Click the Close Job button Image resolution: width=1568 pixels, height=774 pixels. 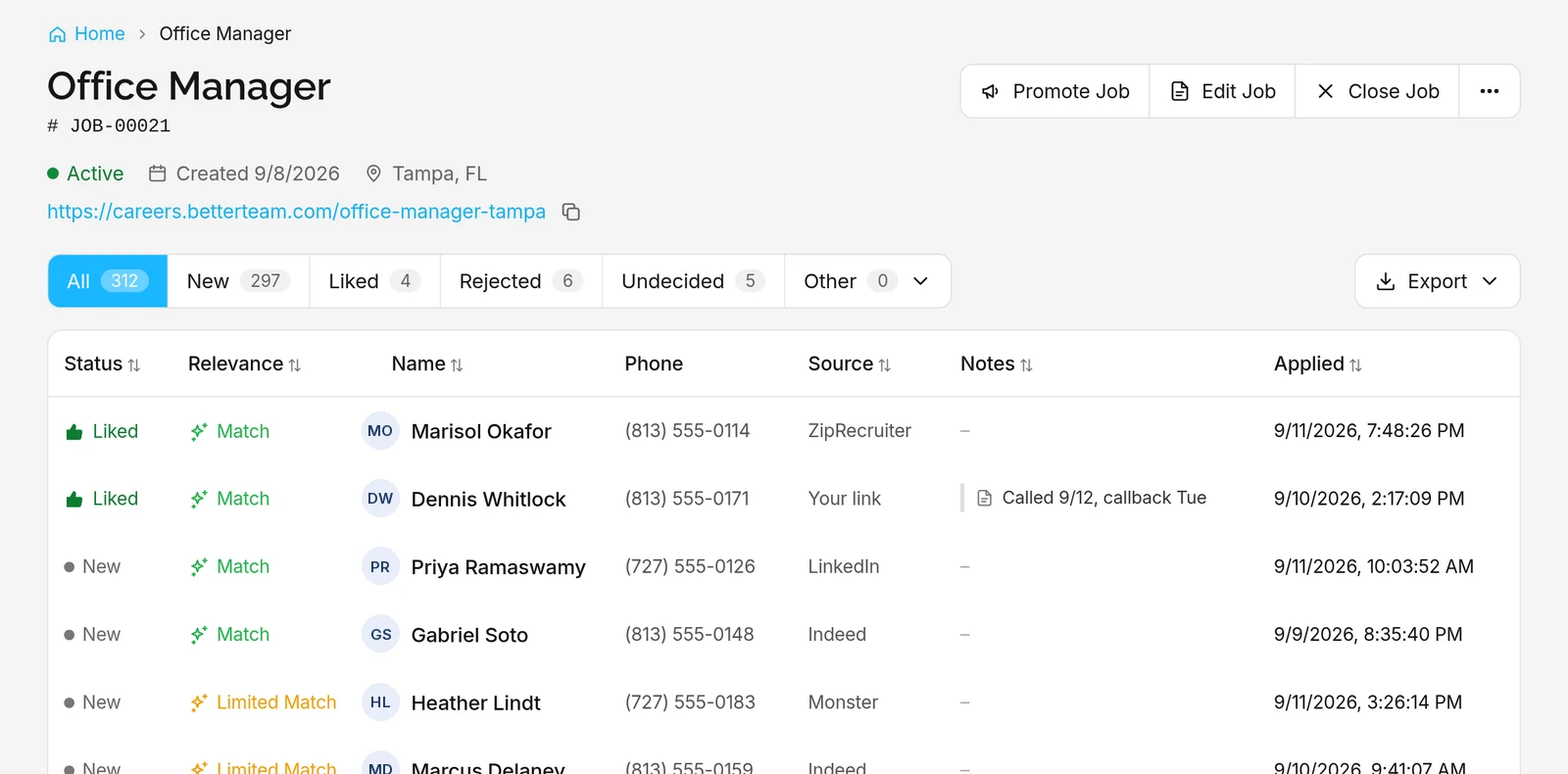click(1377, 91)
